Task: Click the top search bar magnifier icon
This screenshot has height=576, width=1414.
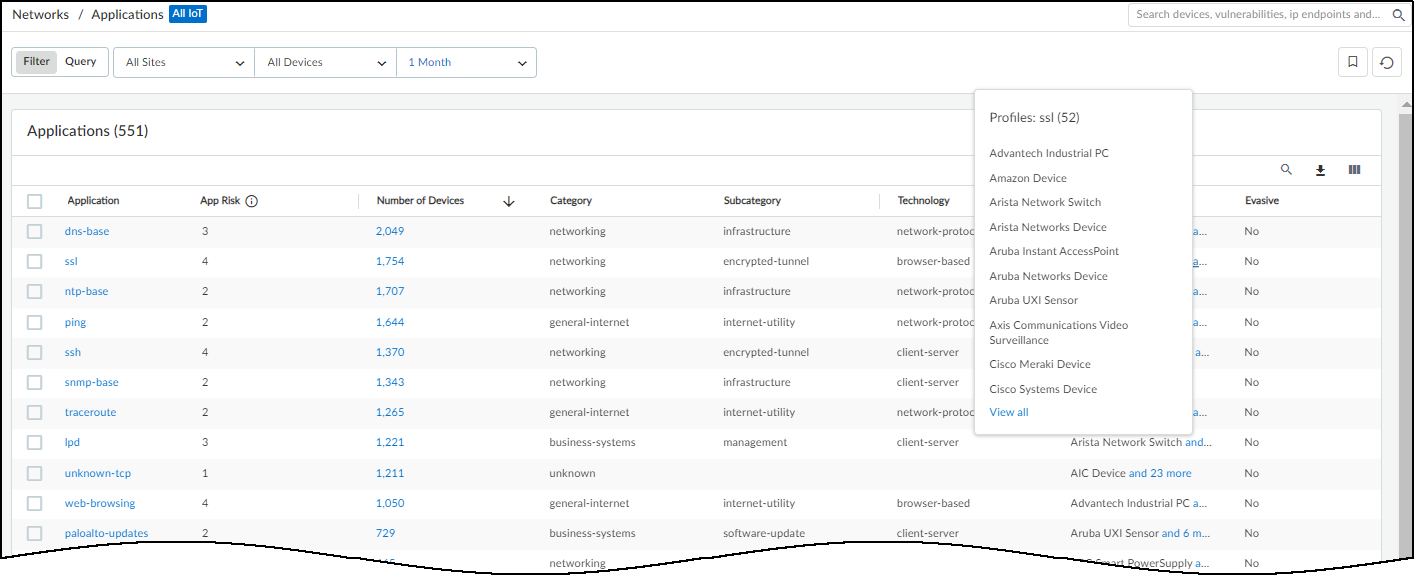Action: point(1398,15)
